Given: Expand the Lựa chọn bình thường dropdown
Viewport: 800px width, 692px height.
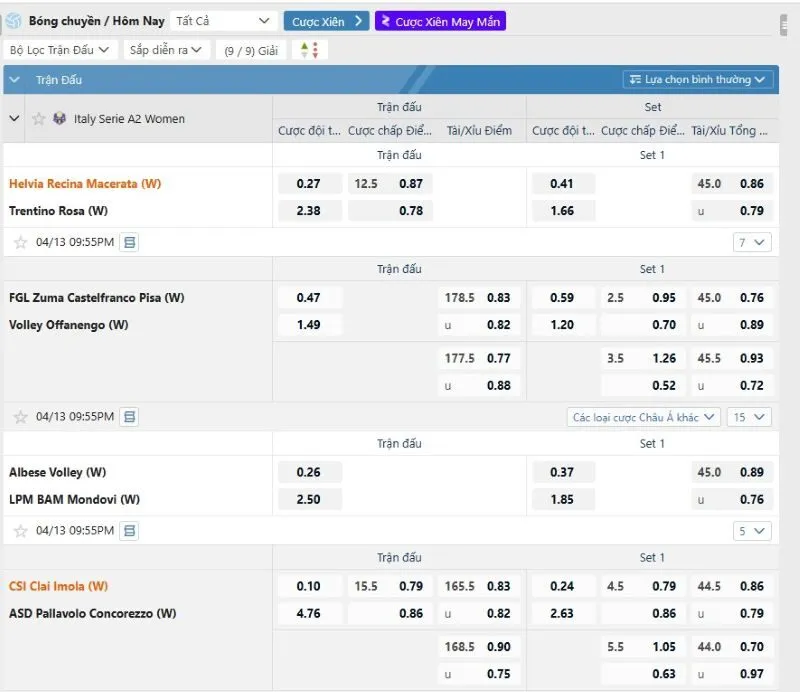Looking at the screenshot, I should 698,80.
